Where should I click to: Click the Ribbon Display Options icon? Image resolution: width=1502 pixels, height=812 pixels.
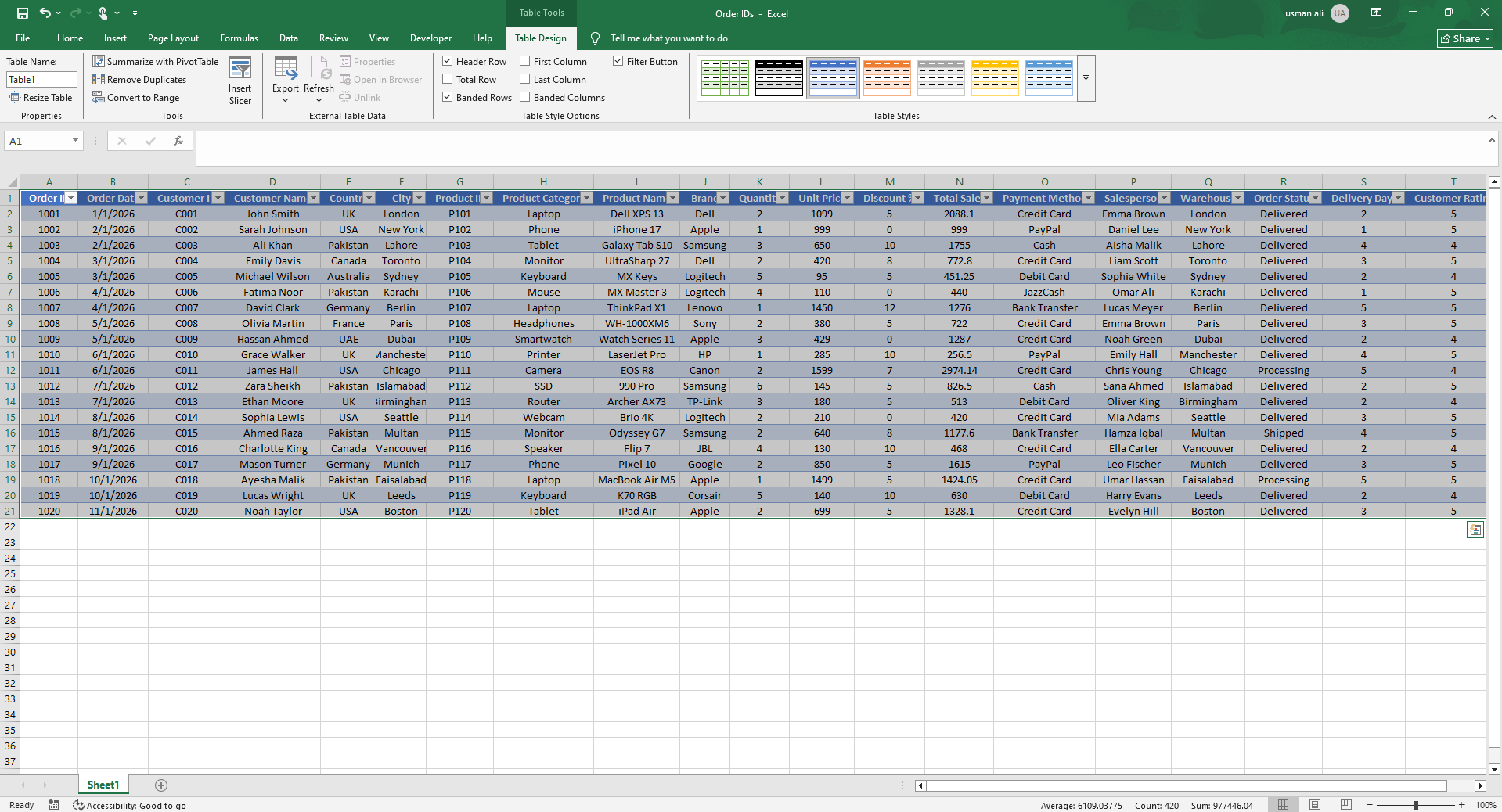click(x=1376, y=13)
